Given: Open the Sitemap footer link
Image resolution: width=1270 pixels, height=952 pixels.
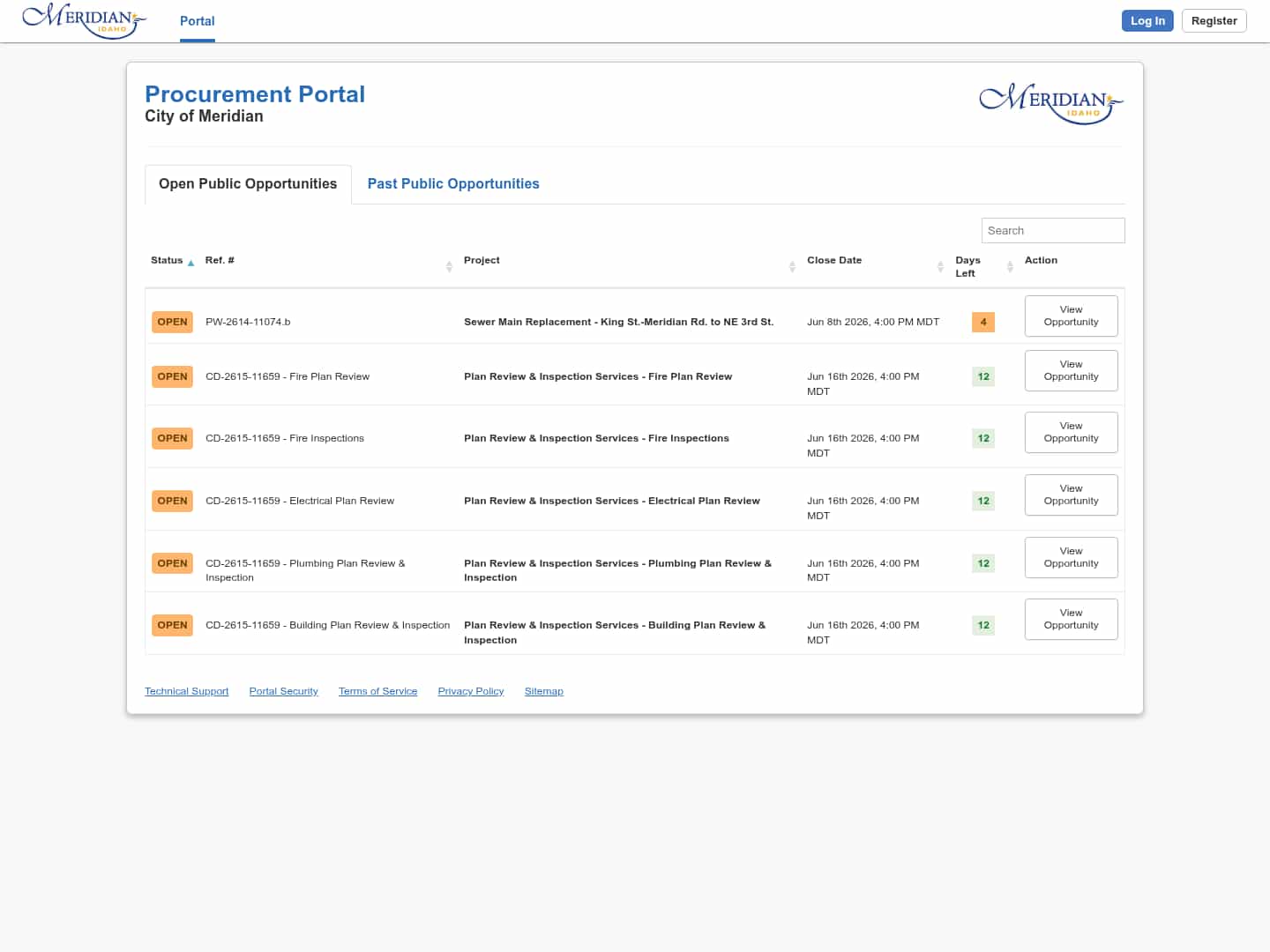Looking at the screenshot, I should point(543,691).
